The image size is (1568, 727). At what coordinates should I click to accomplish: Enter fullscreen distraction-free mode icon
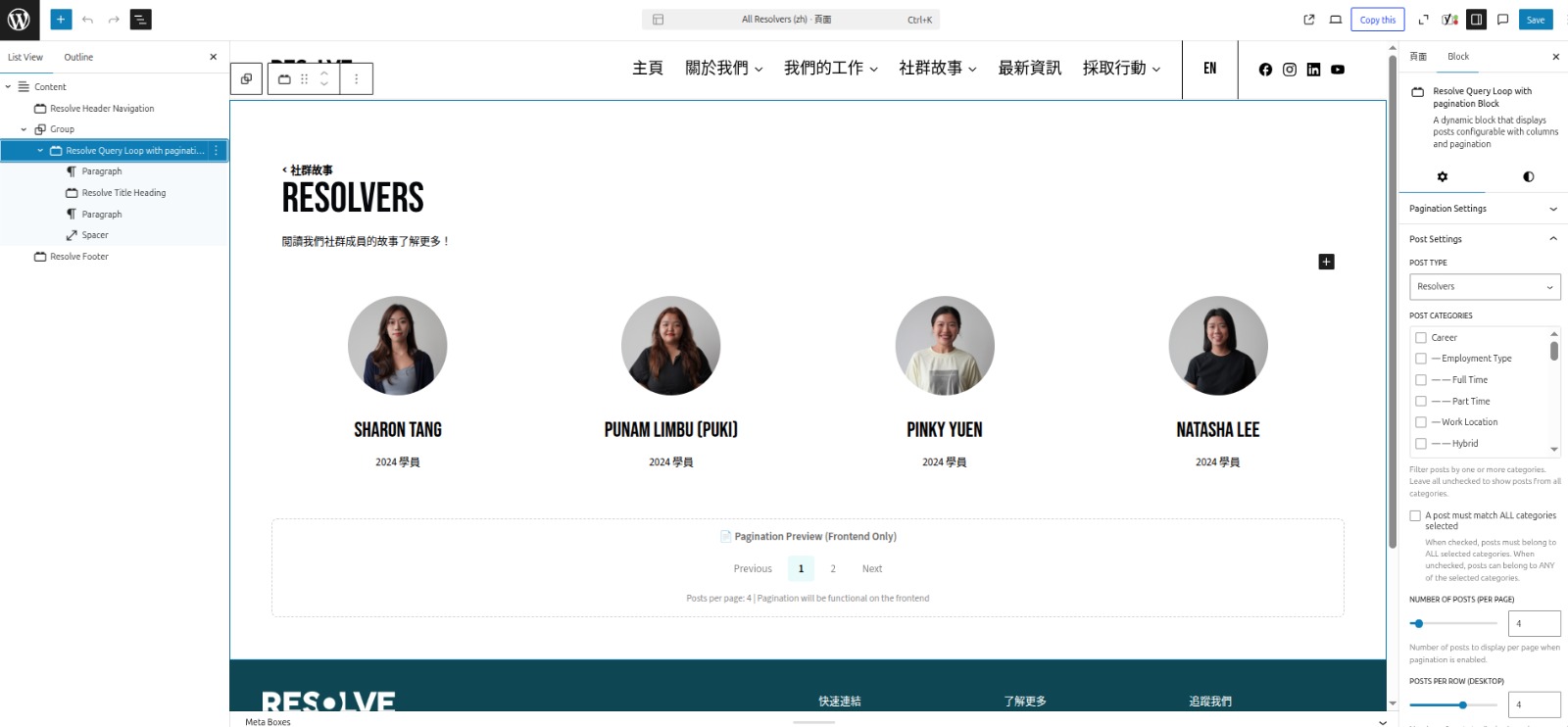click(1424, 20)
